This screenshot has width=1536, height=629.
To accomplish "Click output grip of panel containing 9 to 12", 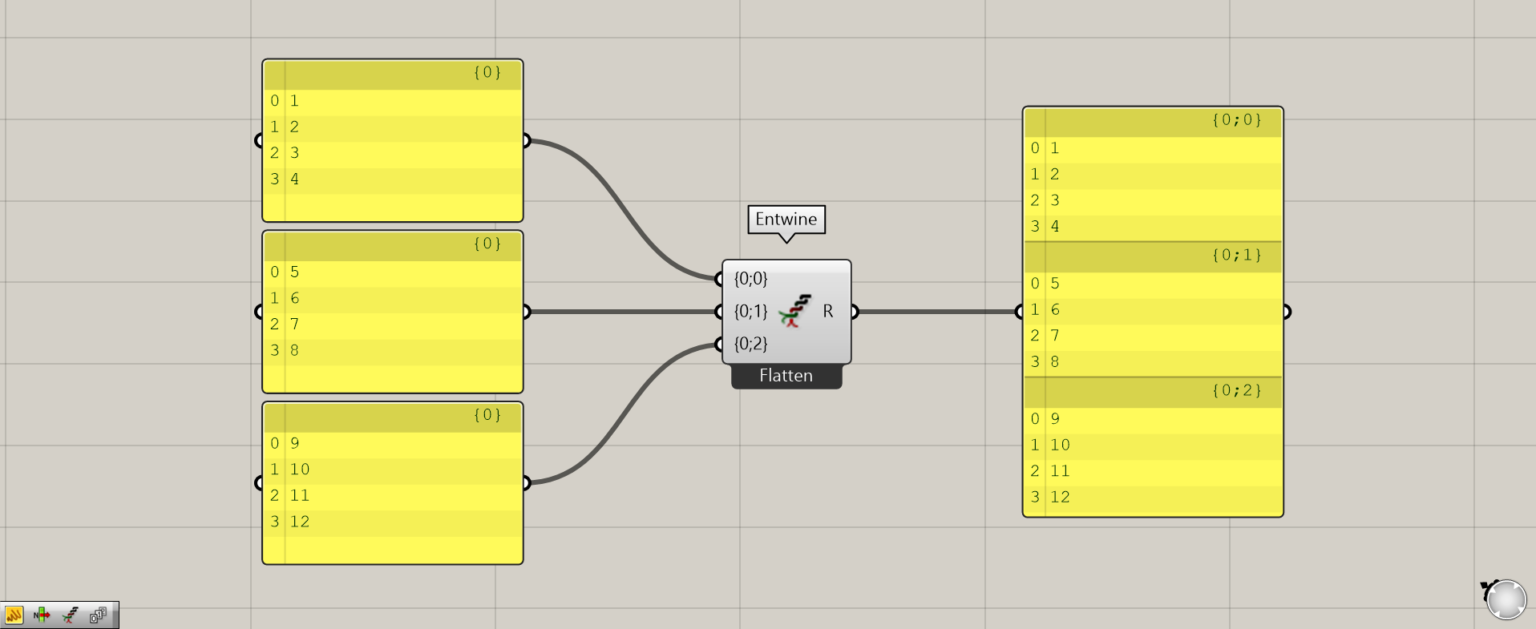I will coord(525,483).
